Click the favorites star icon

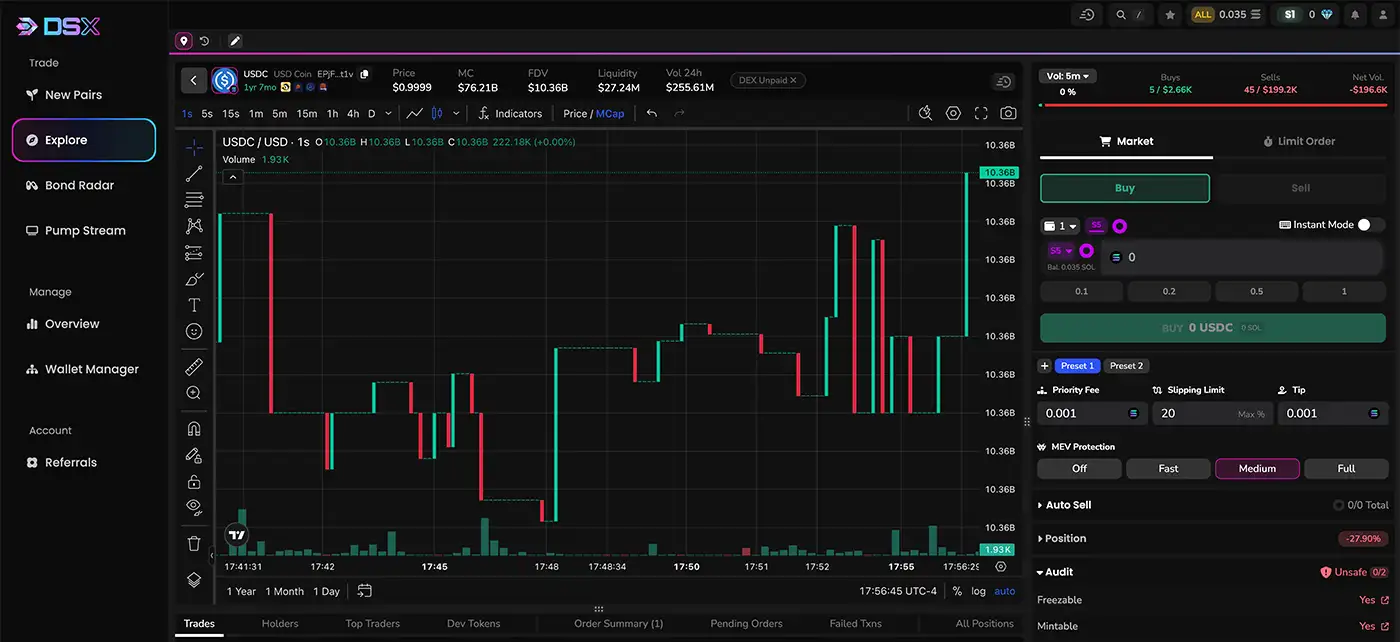click(x=1170, y=15)
